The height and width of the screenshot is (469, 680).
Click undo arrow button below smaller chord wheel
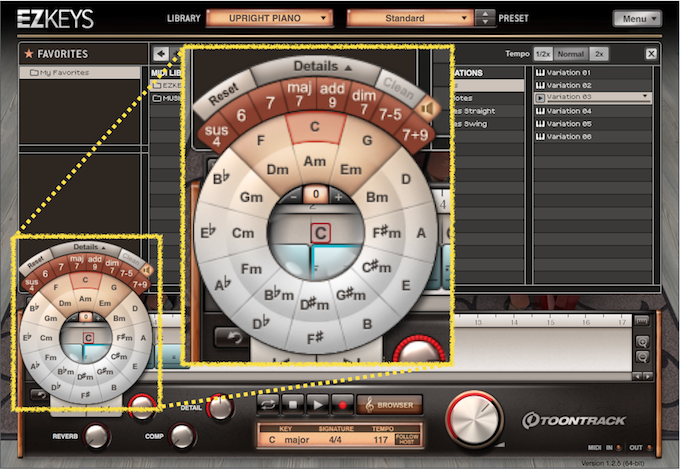[39, 395]
